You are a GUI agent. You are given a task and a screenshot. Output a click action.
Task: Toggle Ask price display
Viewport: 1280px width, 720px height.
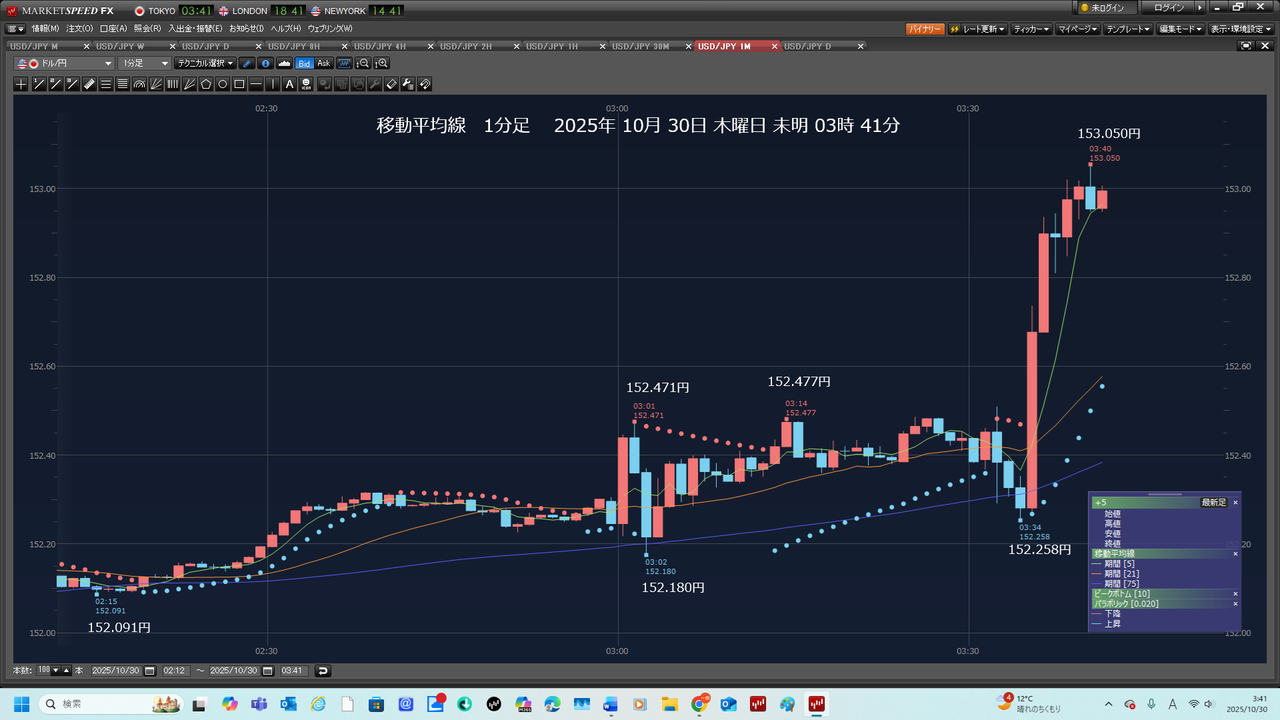[x=324, y=63]
